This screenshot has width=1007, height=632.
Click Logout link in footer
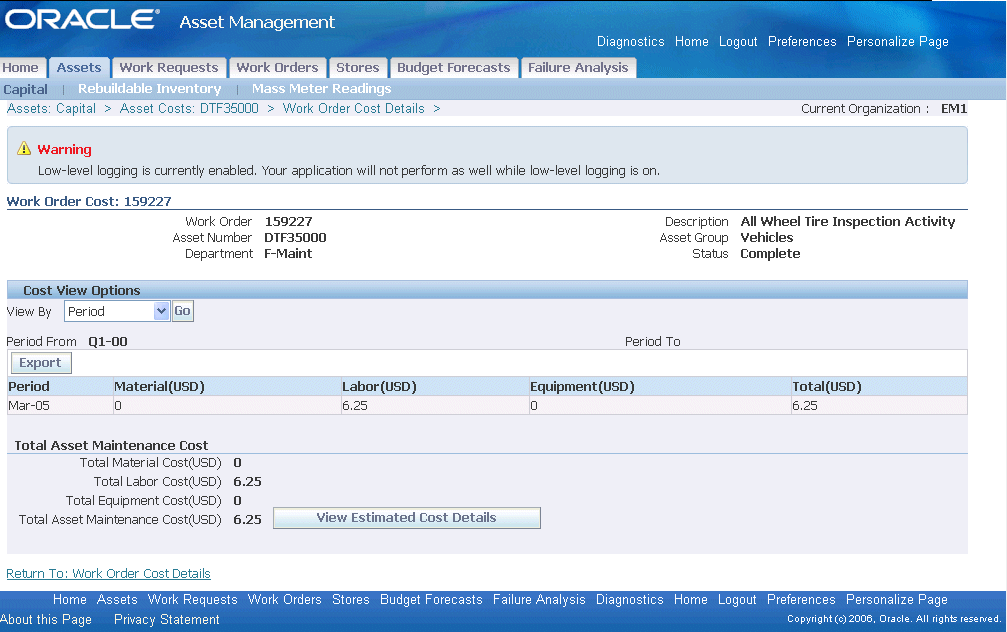coord(737,599)
